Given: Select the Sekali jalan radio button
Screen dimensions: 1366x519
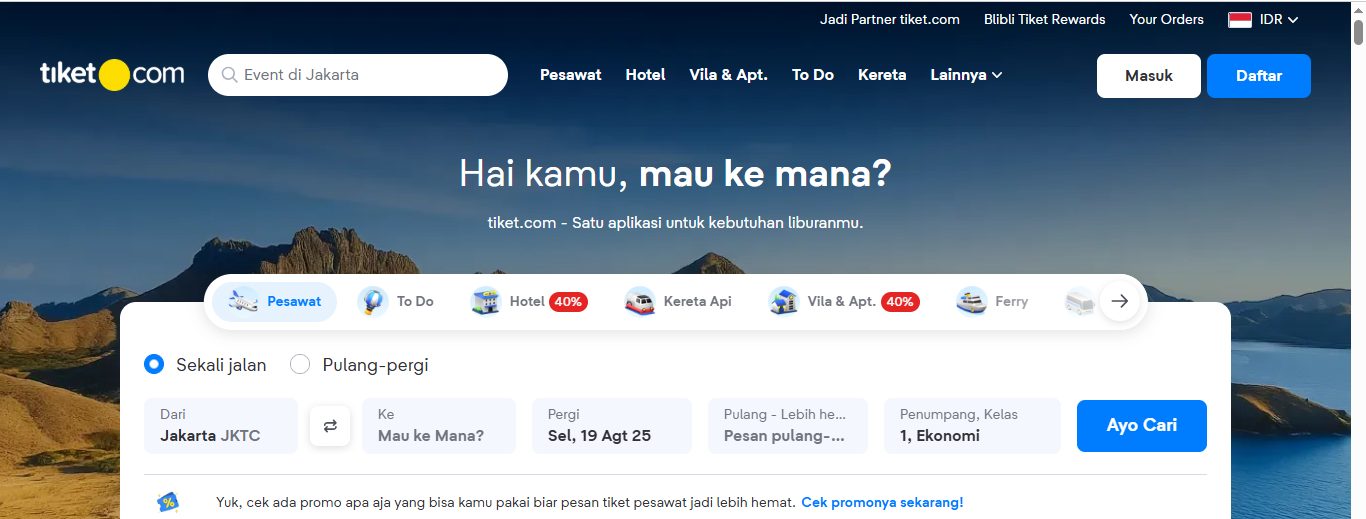Looking at the screenshot, I should click(154, 364).
